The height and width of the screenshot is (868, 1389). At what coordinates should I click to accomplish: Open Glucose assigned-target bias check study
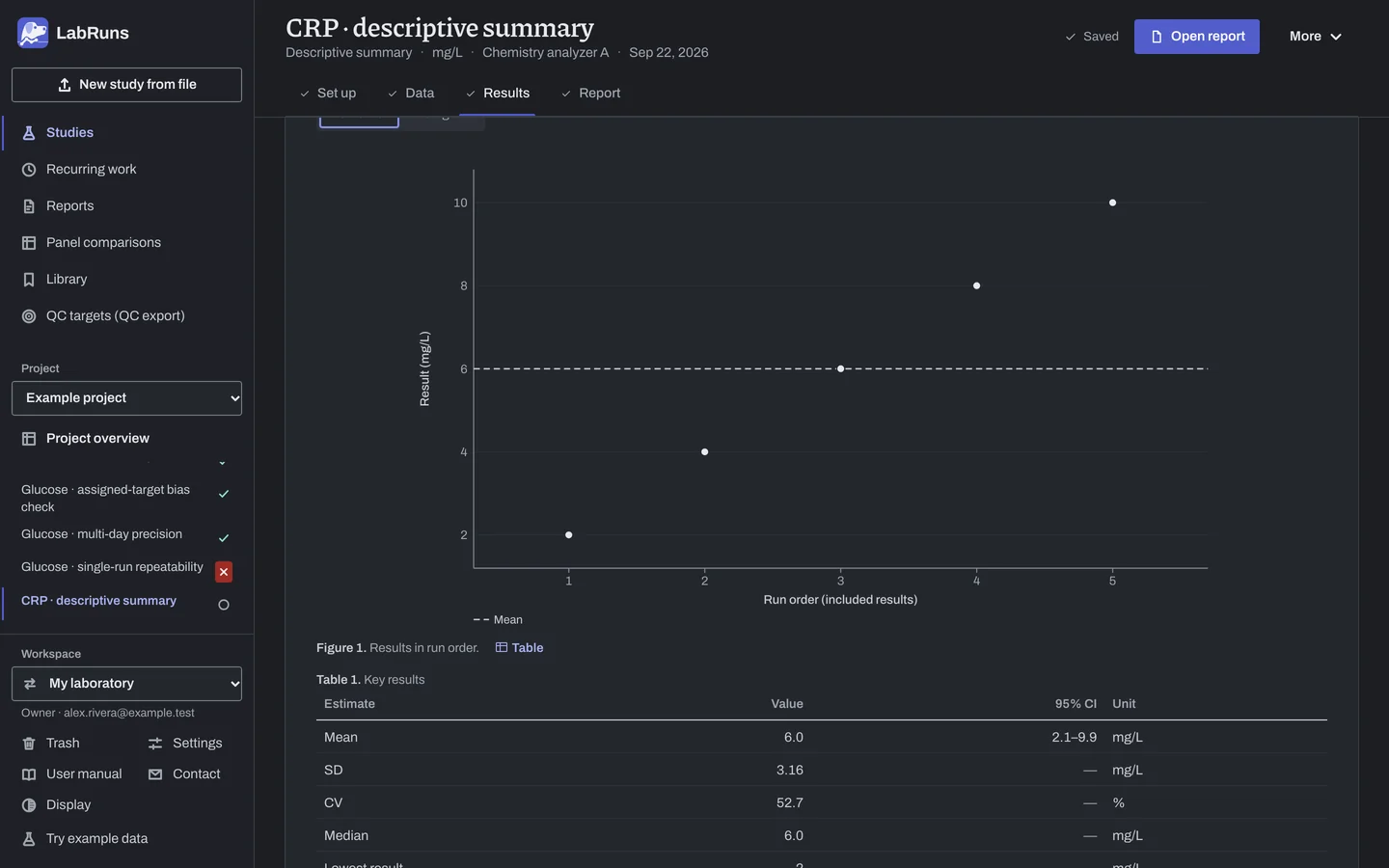coord(106,498)
